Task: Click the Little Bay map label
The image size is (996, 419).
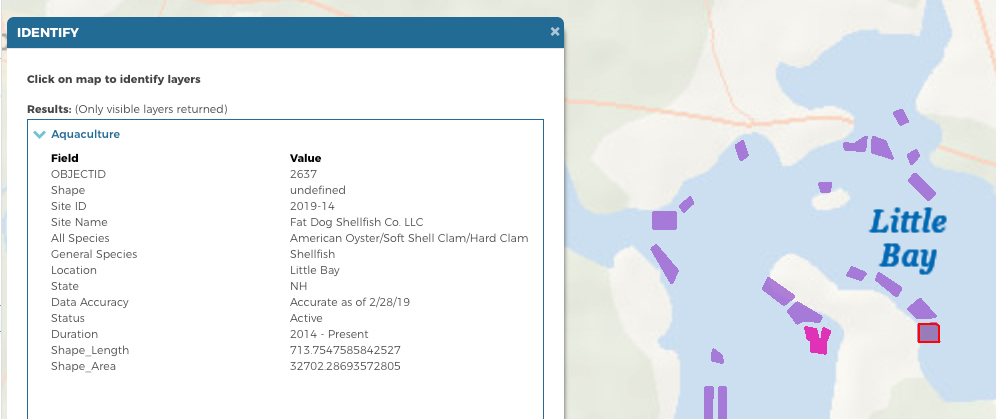Action: (908, 240)
